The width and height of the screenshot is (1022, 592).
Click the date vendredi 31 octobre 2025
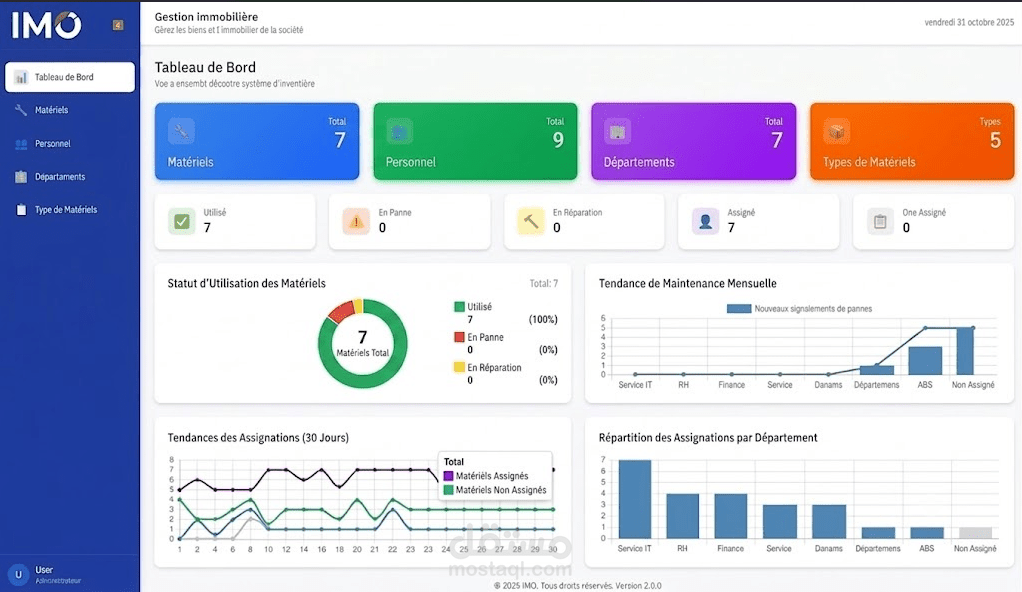coord(969,22)
